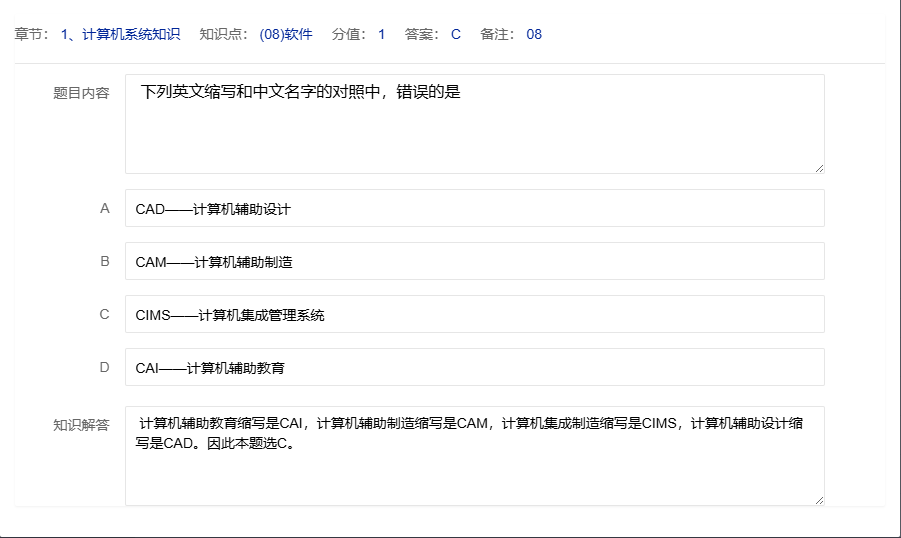Viewport: 901px width, 538px height.
Task: Click the score value 1 after 分值
Action: [x=381, y=34]
